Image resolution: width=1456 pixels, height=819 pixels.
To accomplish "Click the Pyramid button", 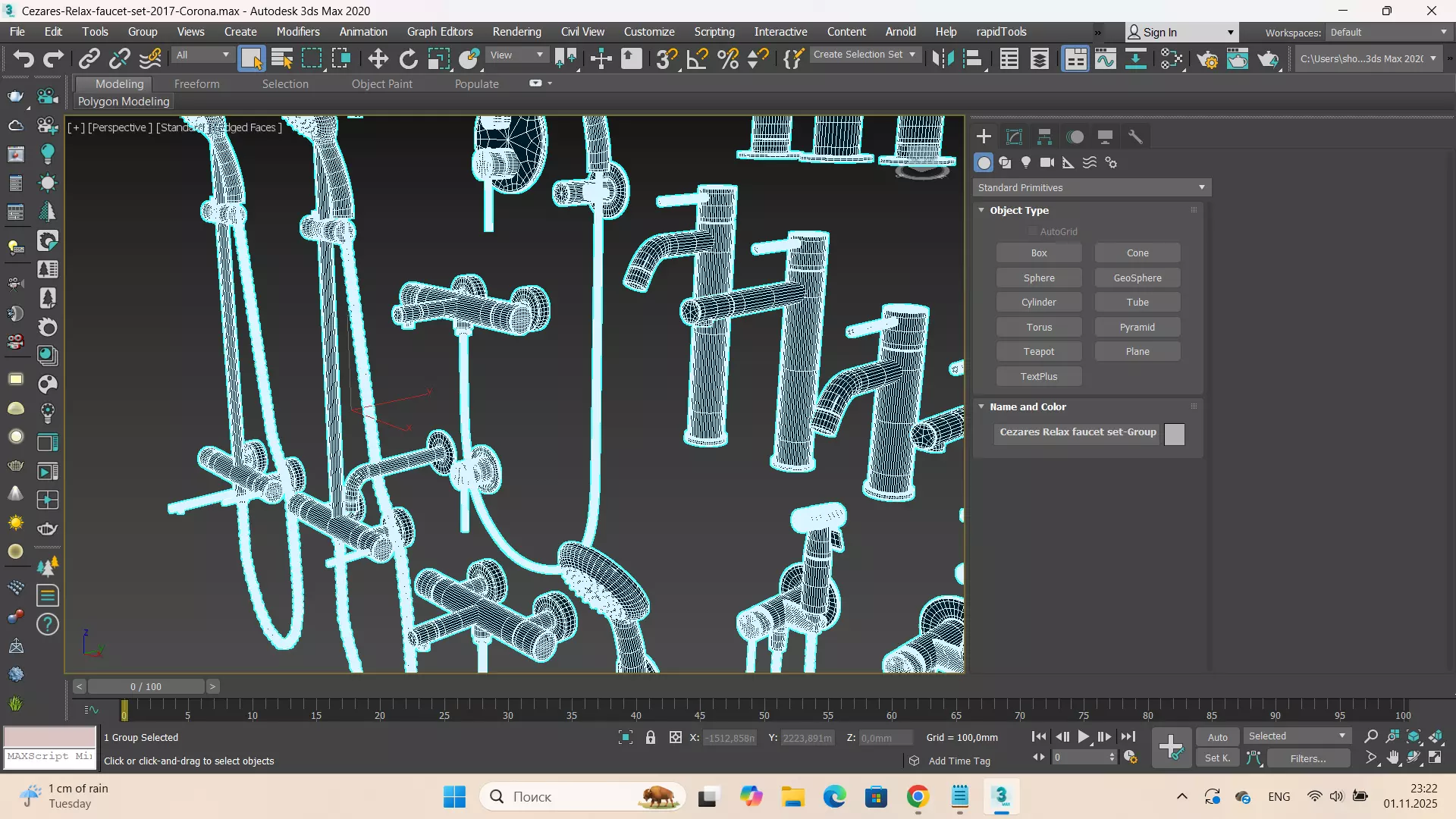I will (1137, 327).
